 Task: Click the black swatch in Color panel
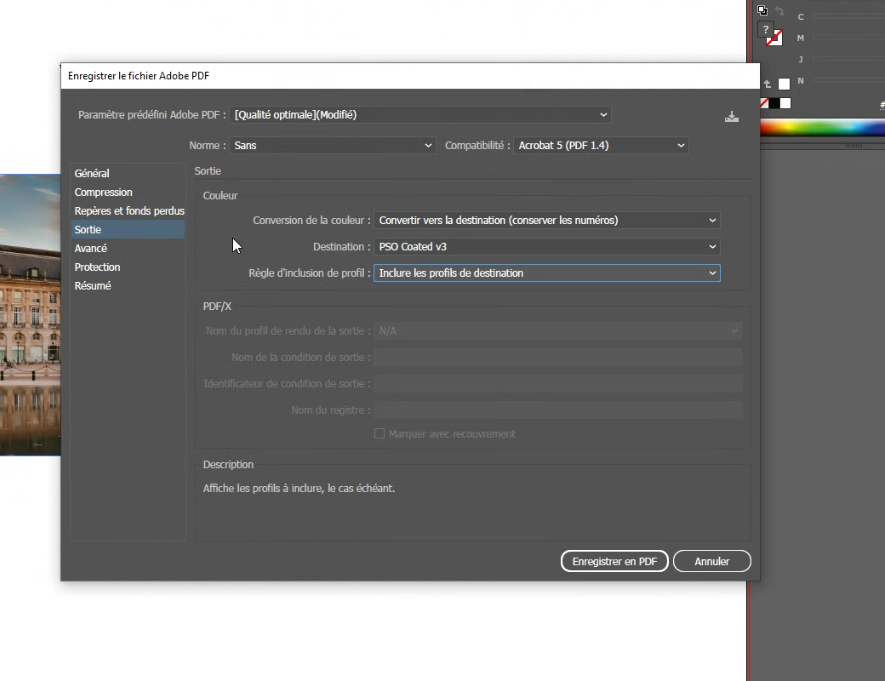(775, 103)
